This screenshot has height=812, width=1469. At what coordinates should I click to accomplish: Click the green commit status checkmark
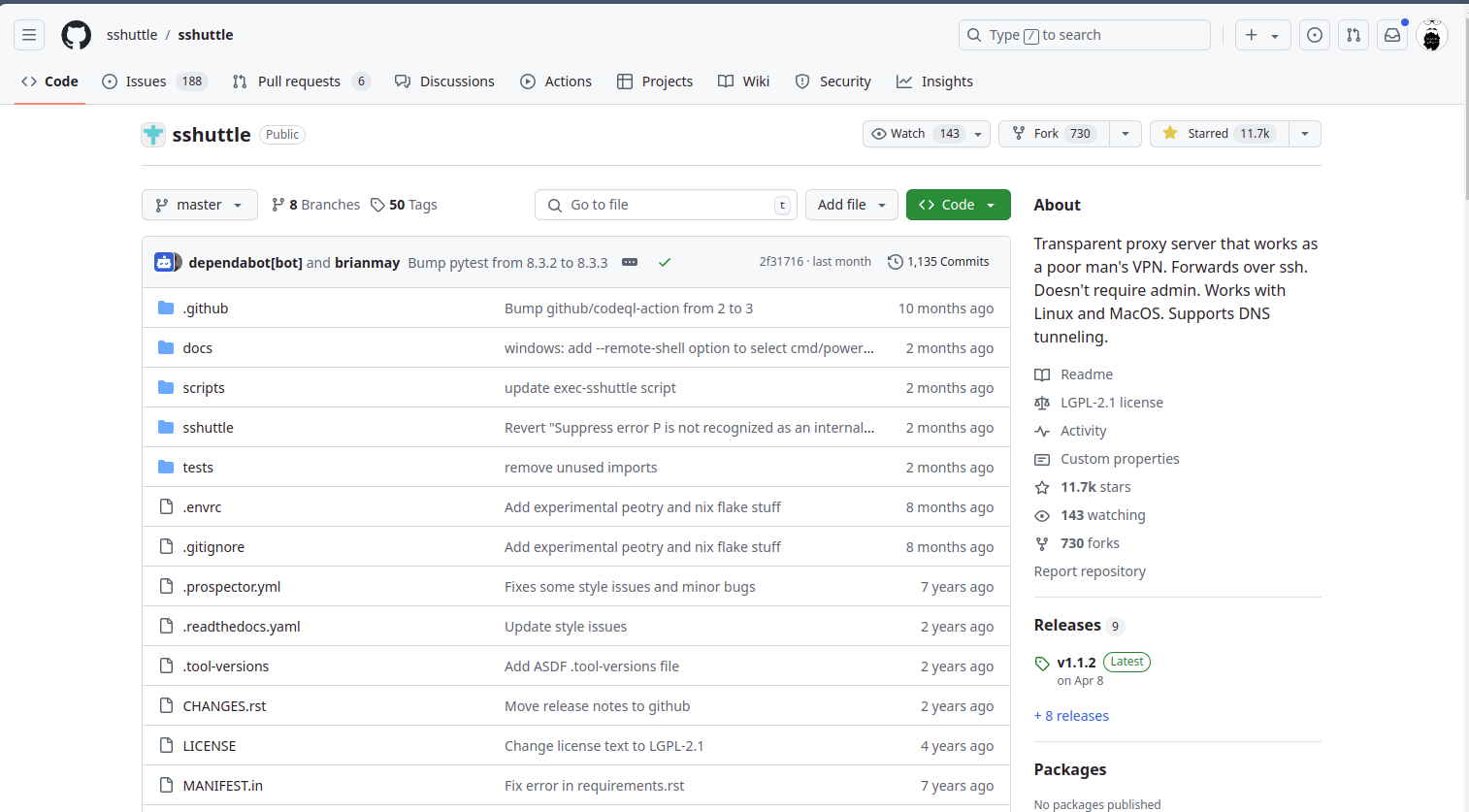click(665, 262)
